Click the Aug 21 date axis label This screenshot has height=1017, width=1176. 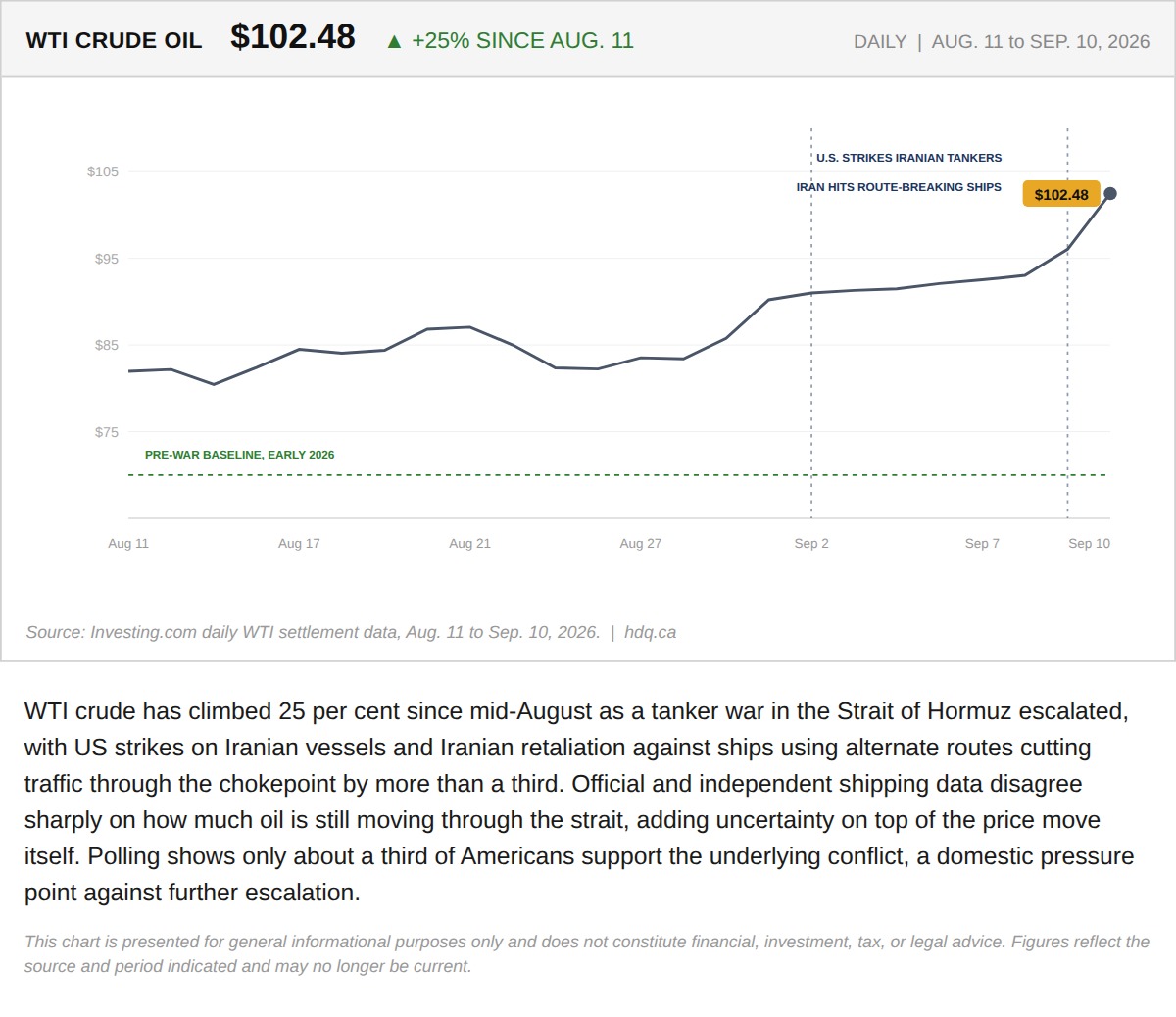click(x=469, y=544)
